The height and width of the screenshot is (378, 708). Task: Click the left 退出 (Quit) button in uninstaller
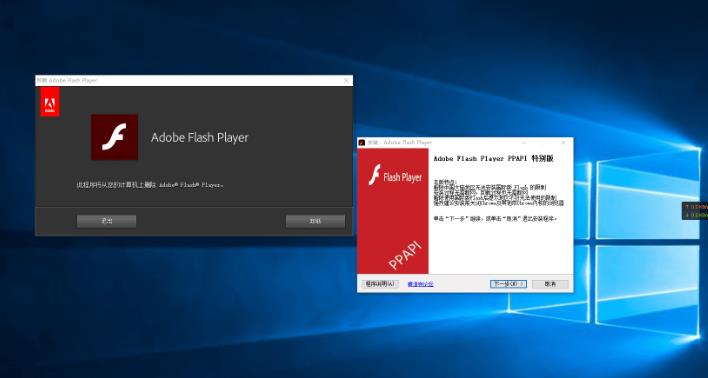[x=106, y=221]
